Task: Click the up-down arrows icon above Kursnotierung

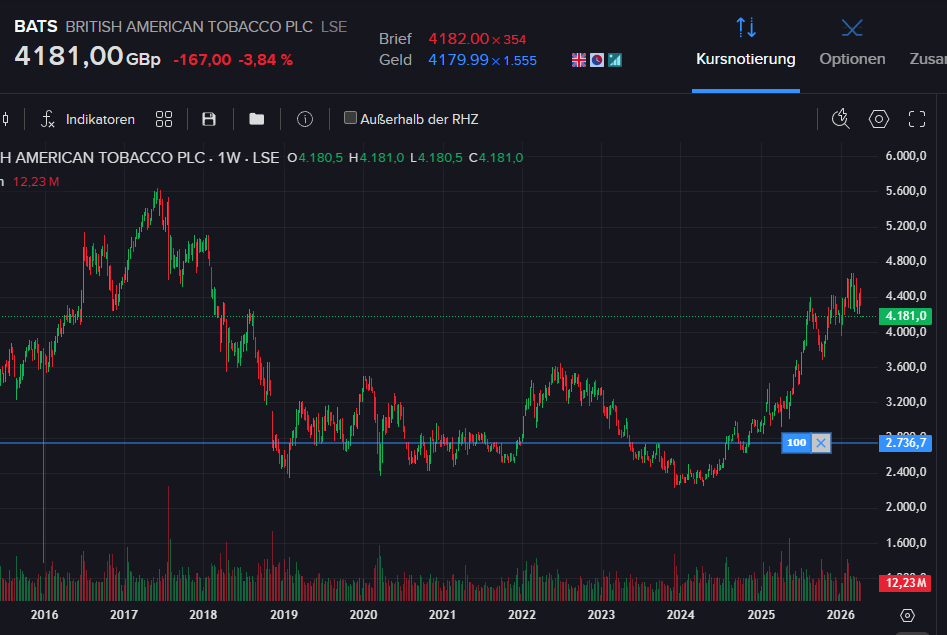Action: pyautogui.click(x=746, y=27)
